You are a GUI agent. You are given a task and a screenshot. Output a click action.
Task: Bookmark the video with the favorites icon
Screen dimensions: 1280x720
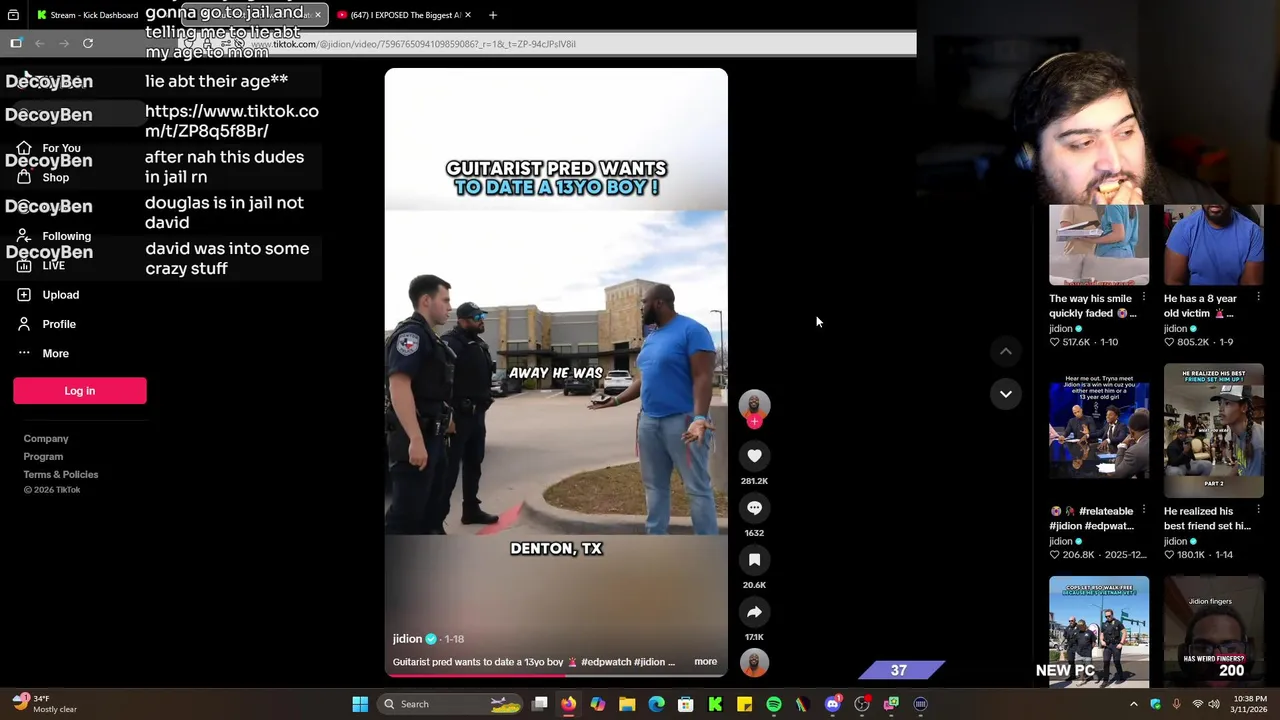[754, 560]
